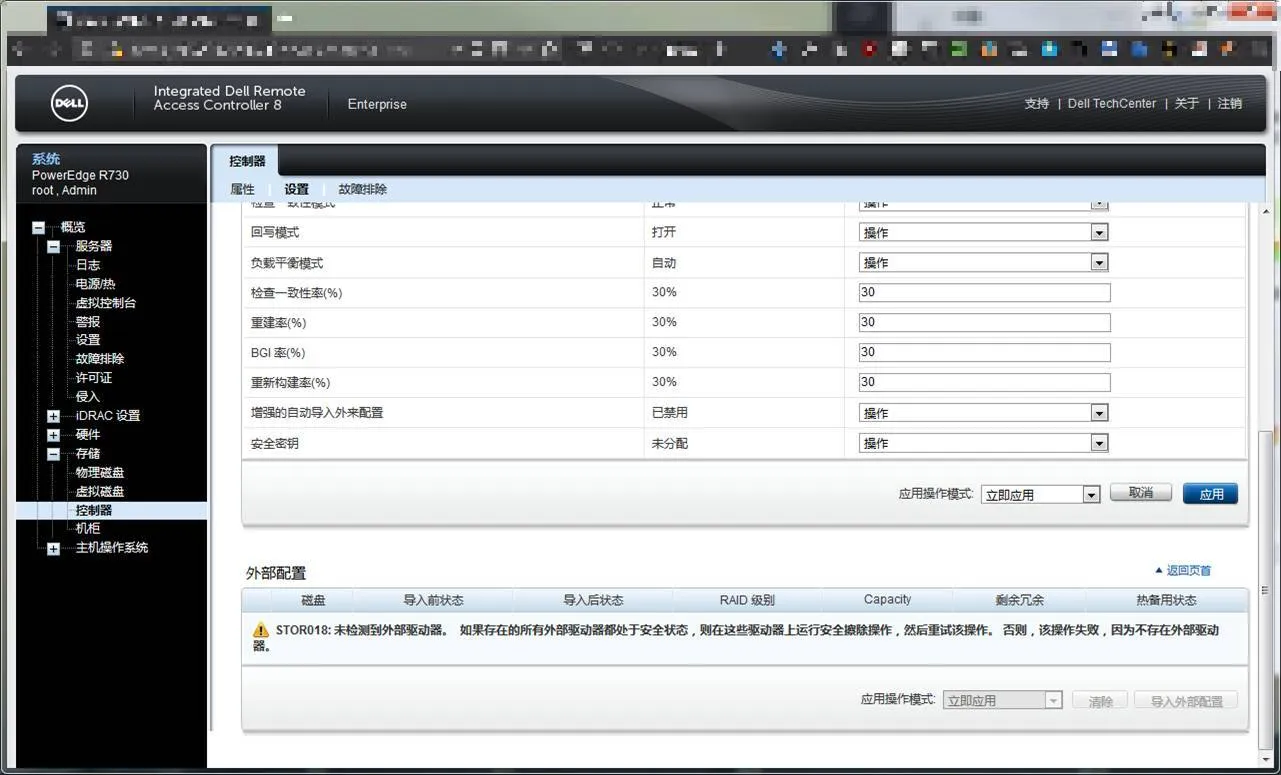Expand the 硬件 tree node
The image size is (1281, 775).
(x=53, y=435)
